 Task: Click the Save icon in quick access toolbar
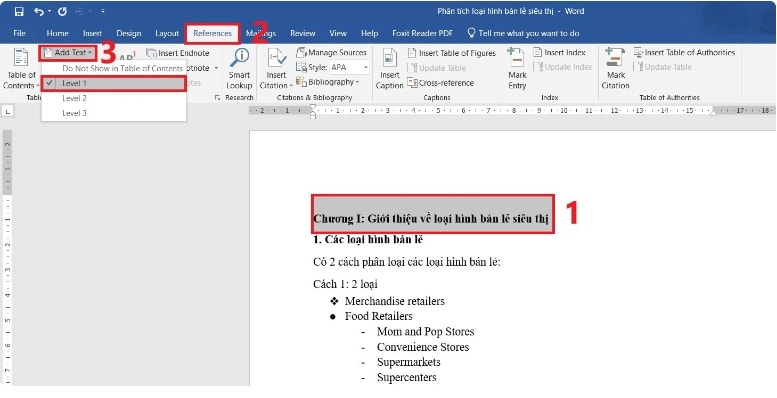[x=19, y=11]
